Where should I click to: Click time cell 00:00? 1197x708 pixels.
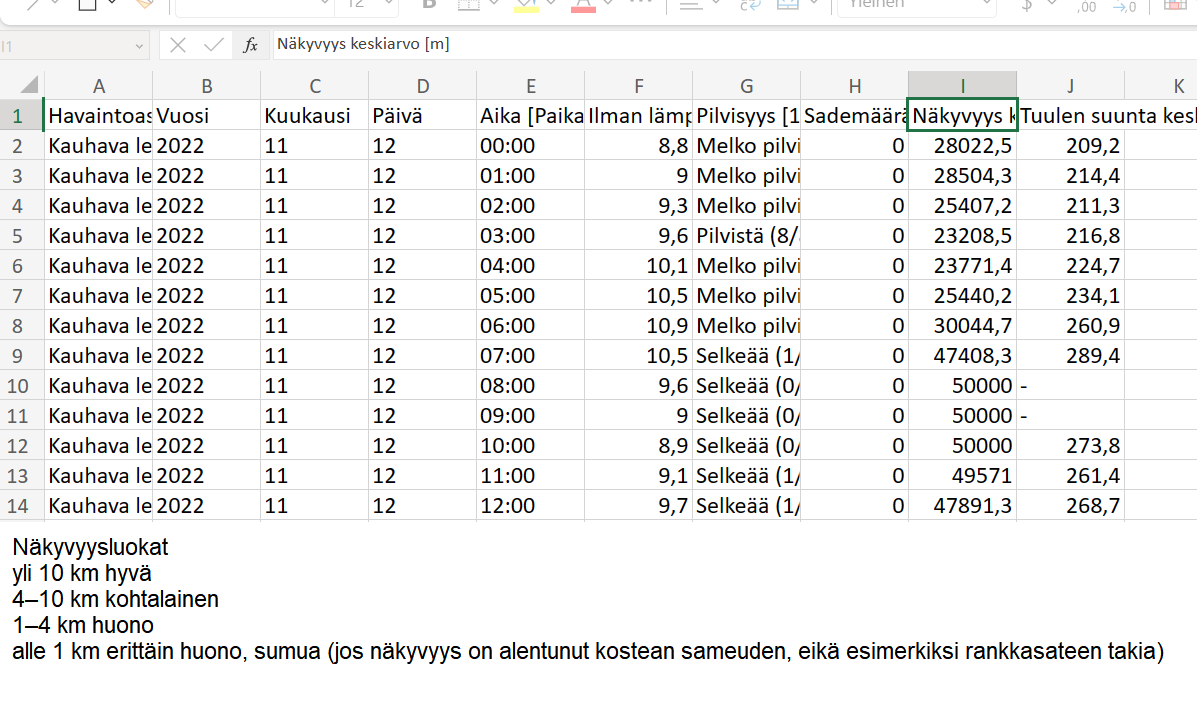pyautogui.click(x=531, y=146)
